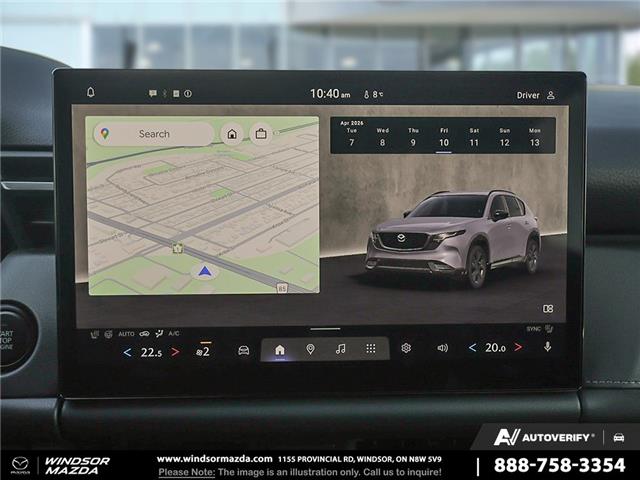Tap the outside temperature 8°C reading
640x480 pixels.
click(373, 94)
